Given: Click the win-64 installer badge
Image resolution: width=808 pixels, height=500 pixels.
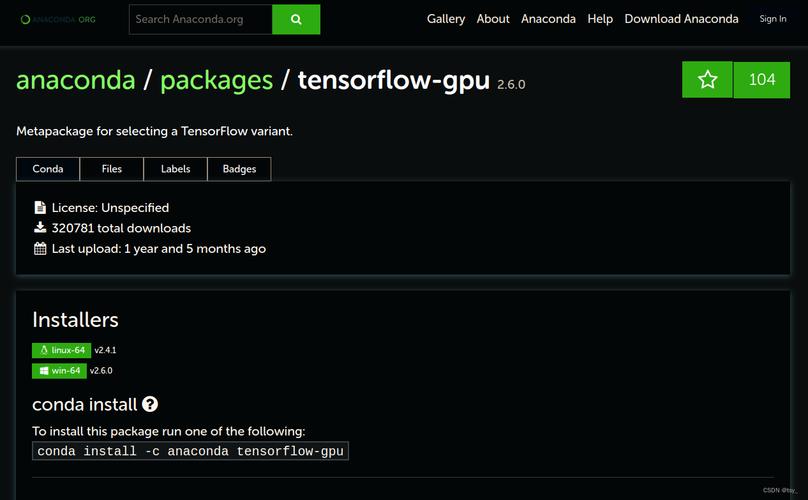Looking at the screenshot, I should [59, 371].
